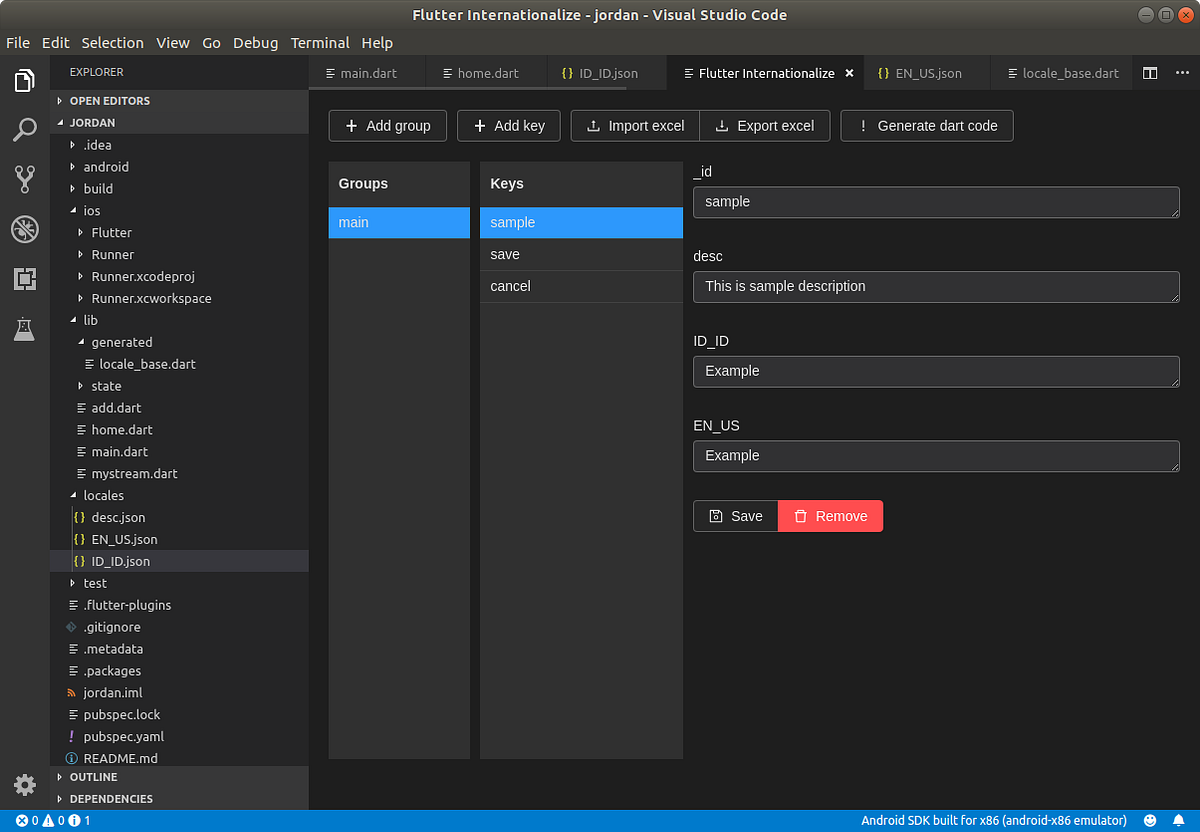This screenshot has width=1200, height=832.
Task: Open the Terminal menu
Action: point(320,43)
